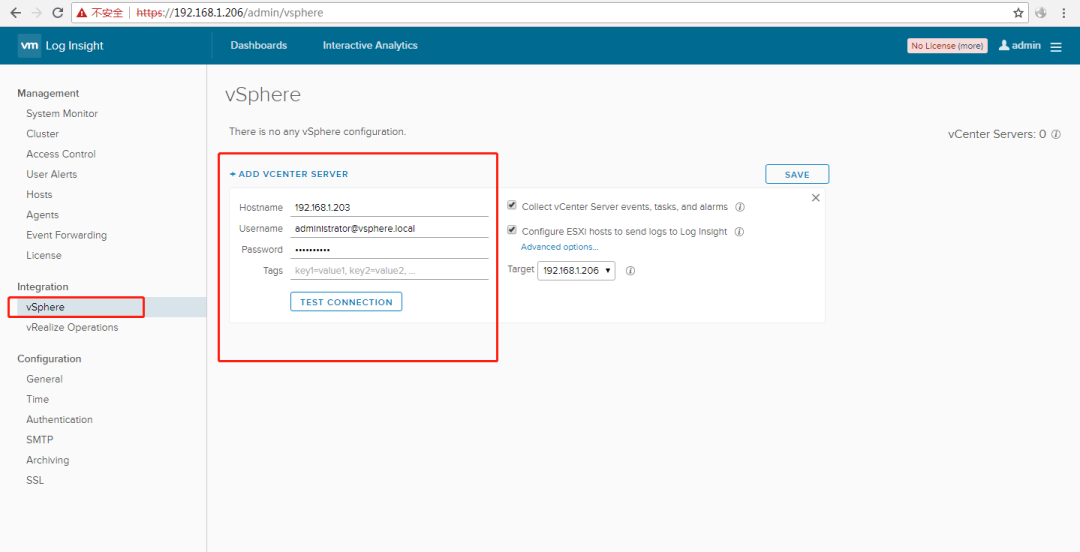Open Chrome three-dot menu
This screenshot has height=552, width=1080.
[x=1063, y=12]
